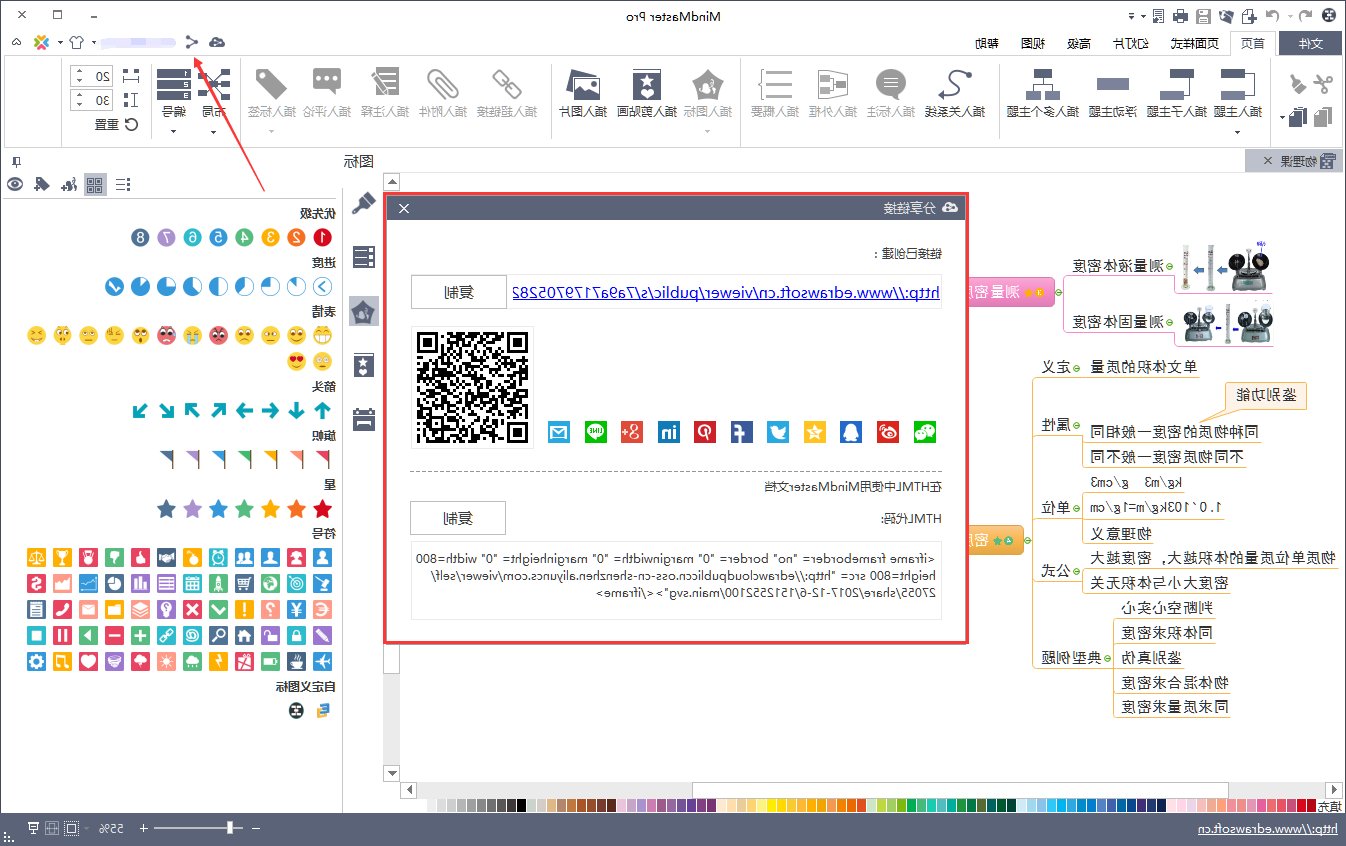
Task: Click the share icon in the title bar
Action: (x=191, y=42)
